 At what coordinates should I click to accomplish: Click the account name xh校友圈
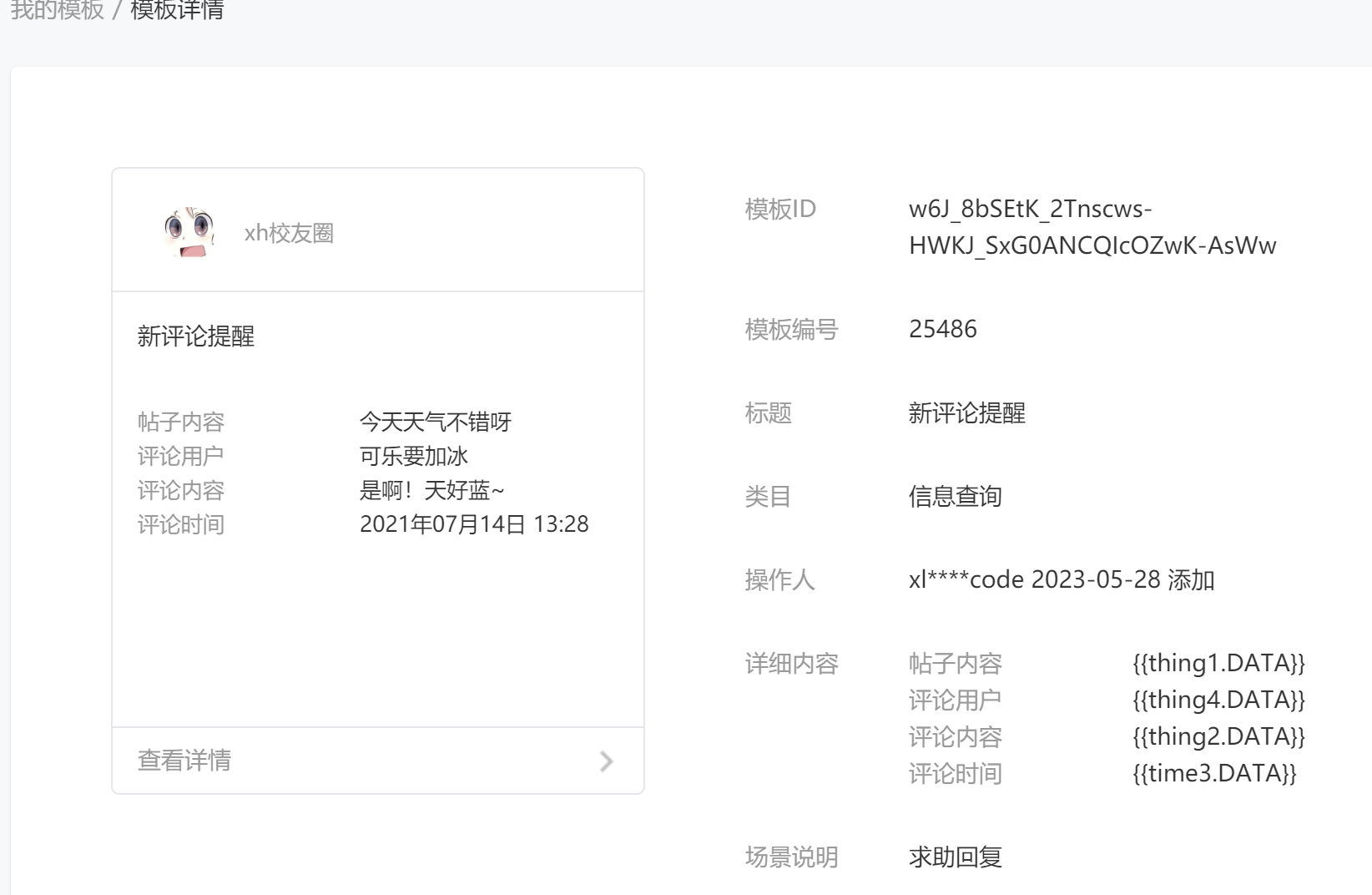tap(289, 233)
